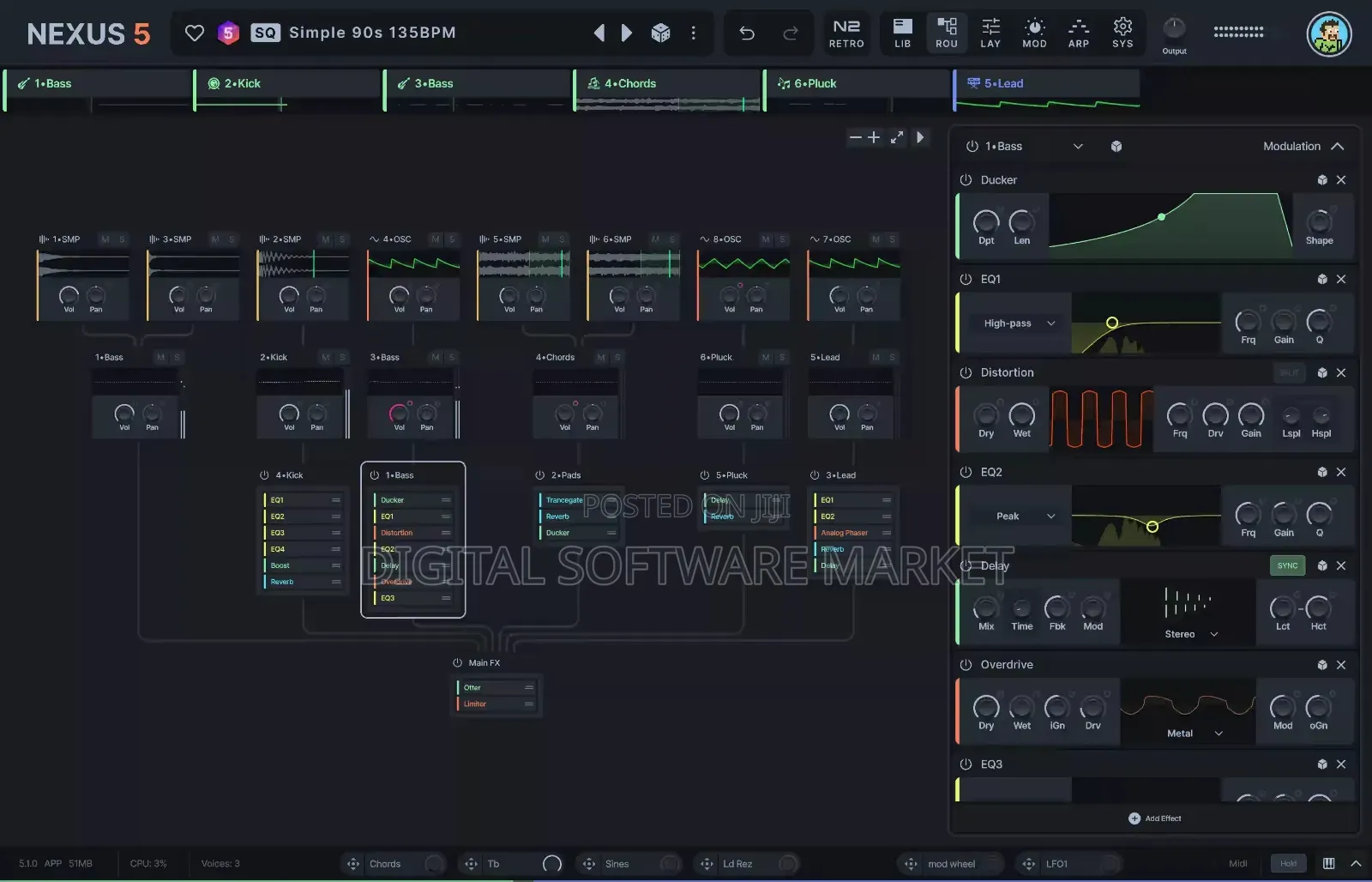The width and height of the screenshot is (1372, 882).
Task: Enable Delay SYNC mode
Action: coord(1287,566)
